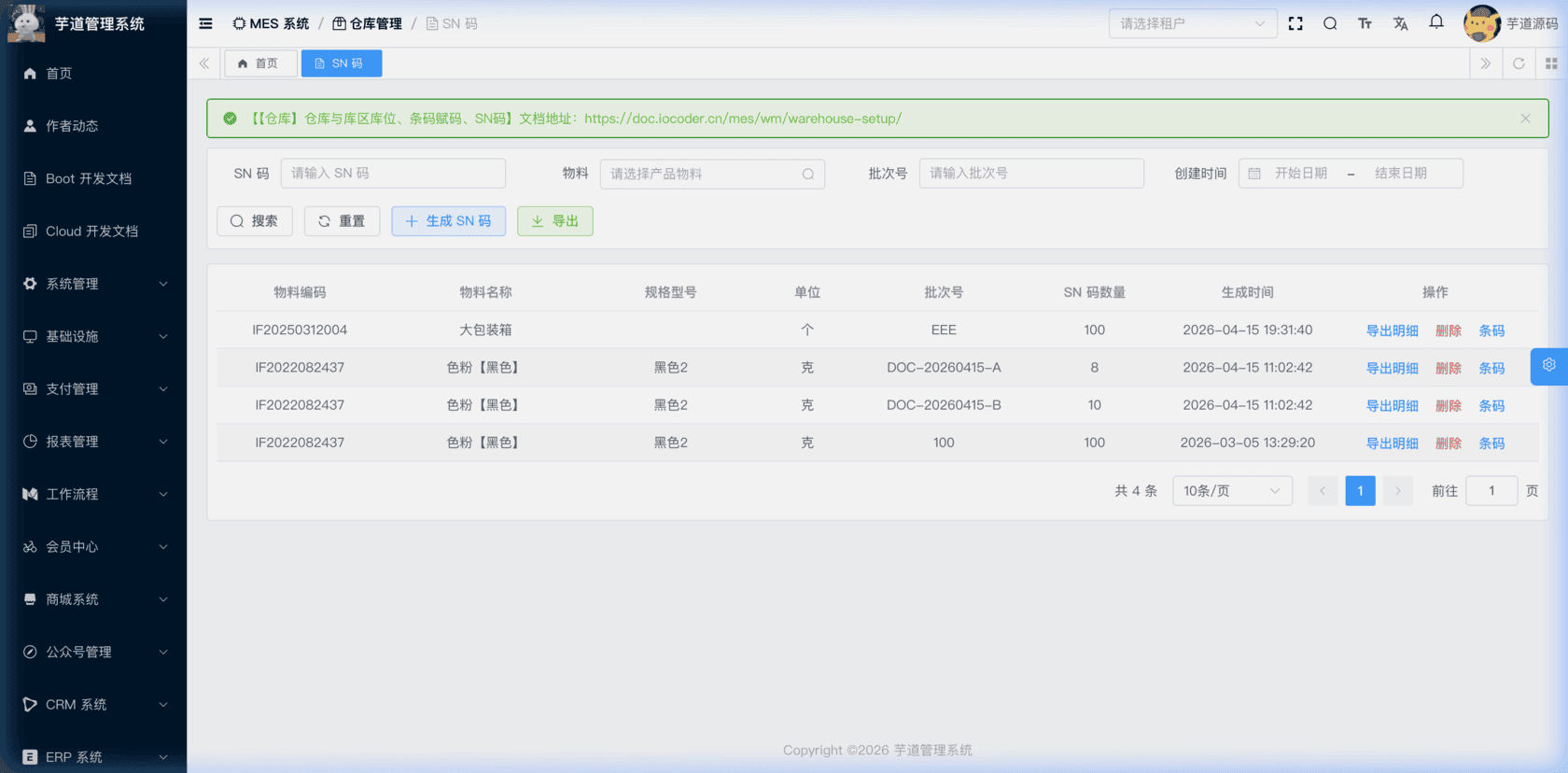Close the green documentation notice

[x=1525, y=119]
